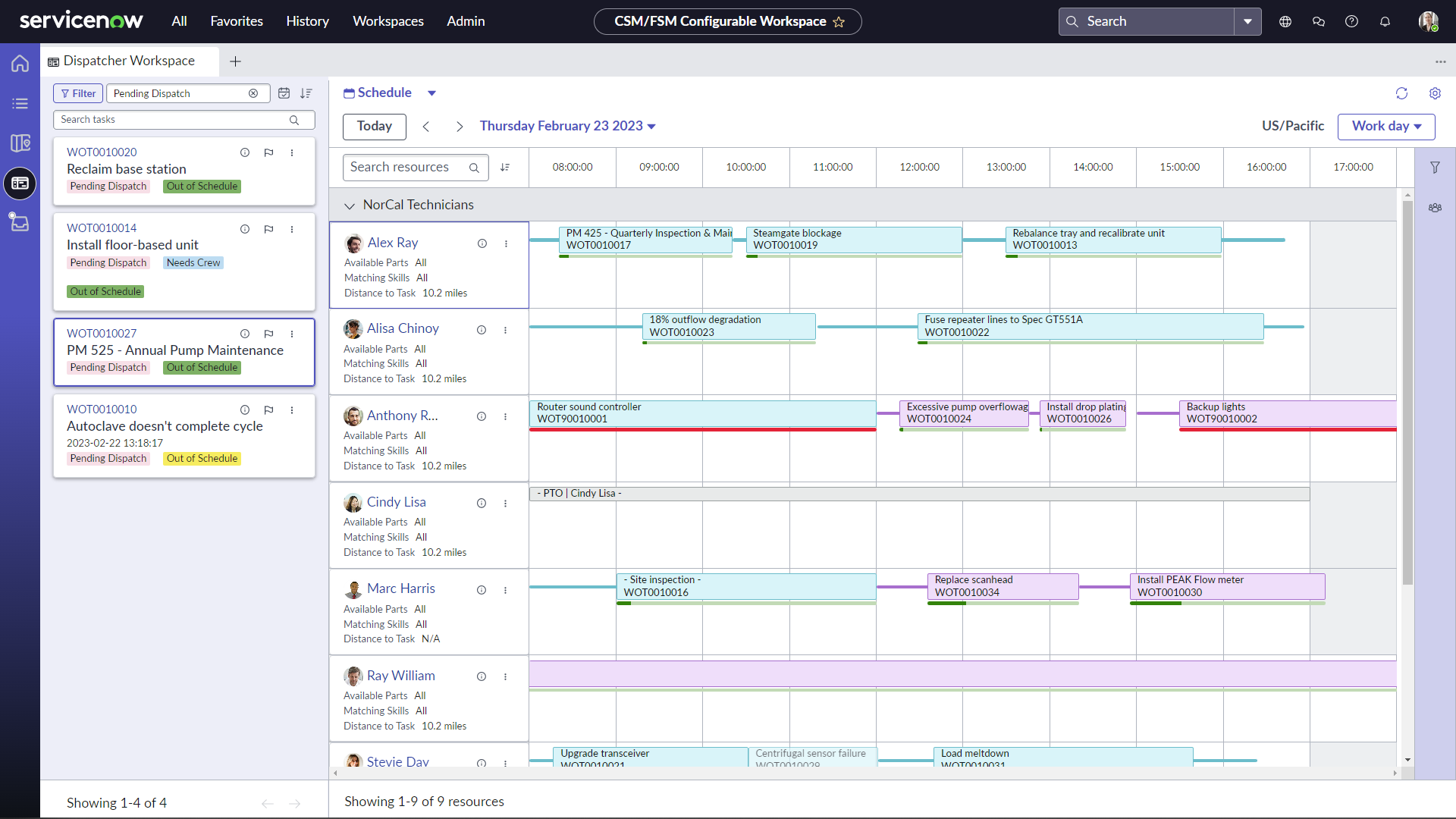Image resolution: width=1456 pixels, height=819 pixels.
Task: Refresh the schedule with the refresh icon
Action: click(x=1402, y=93)
